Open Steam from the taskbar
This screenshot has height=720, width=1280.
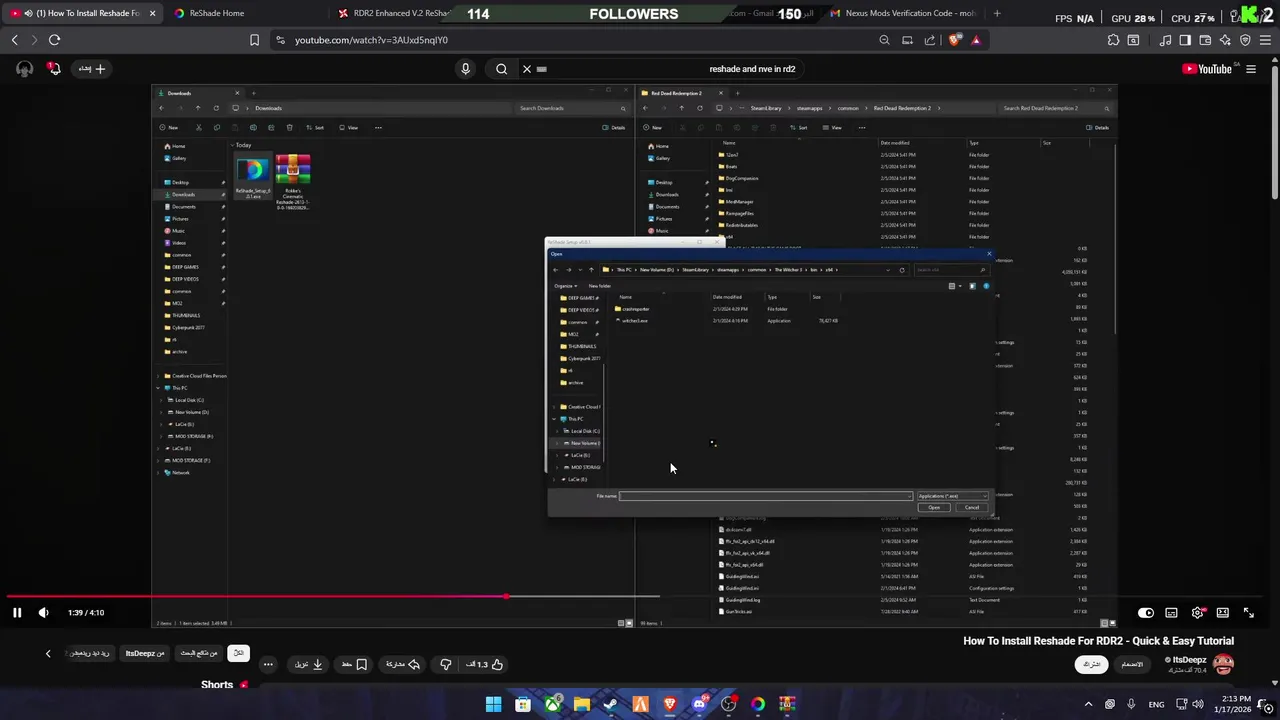(611, 704)
